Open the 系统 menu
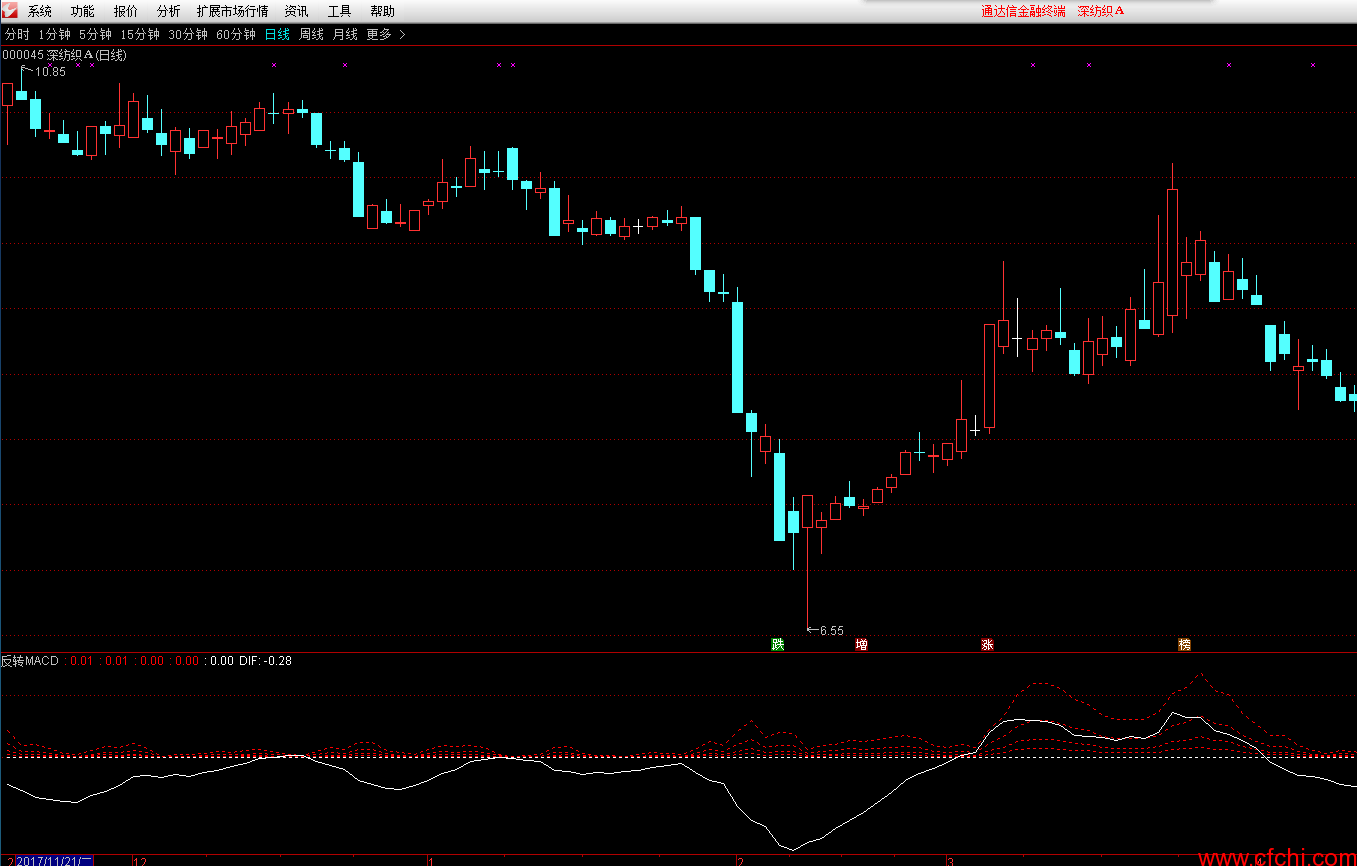 pyautogui.click(x=40, y=11)
